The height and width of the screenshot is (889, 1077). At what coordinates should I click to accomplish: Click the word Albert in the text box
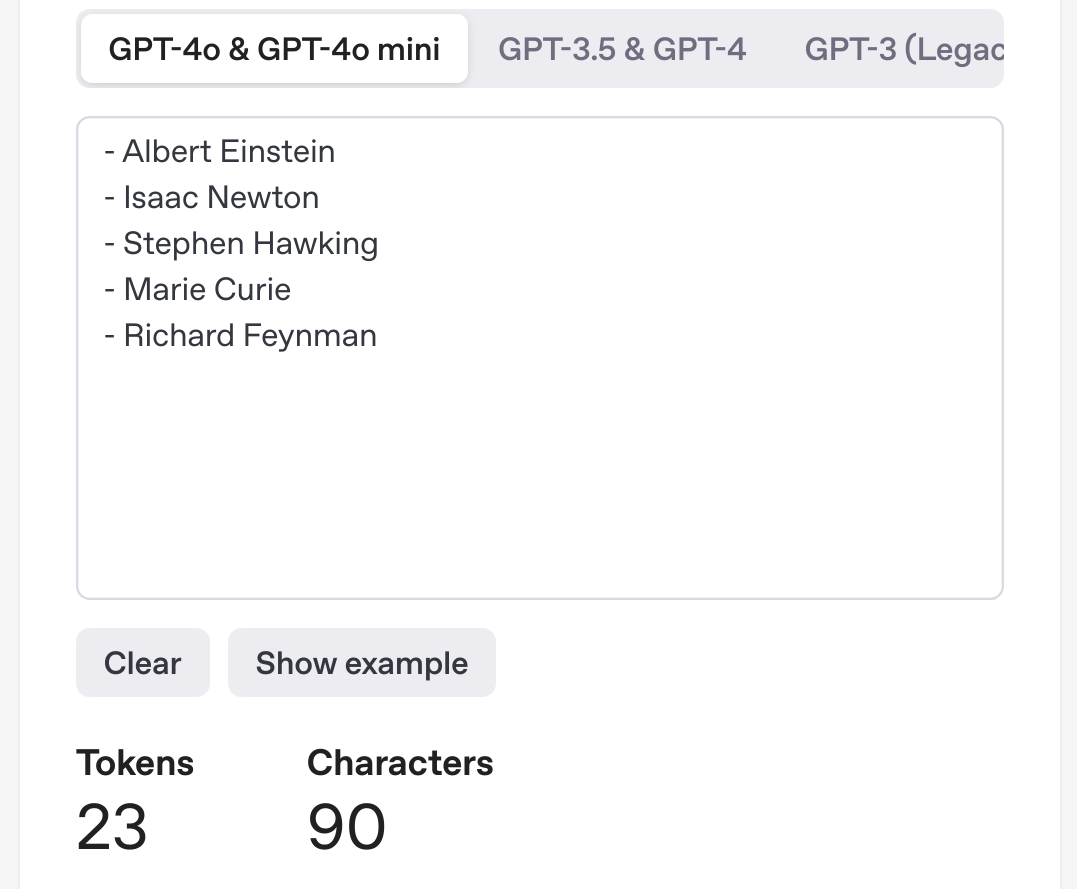[x=166, y=152]
